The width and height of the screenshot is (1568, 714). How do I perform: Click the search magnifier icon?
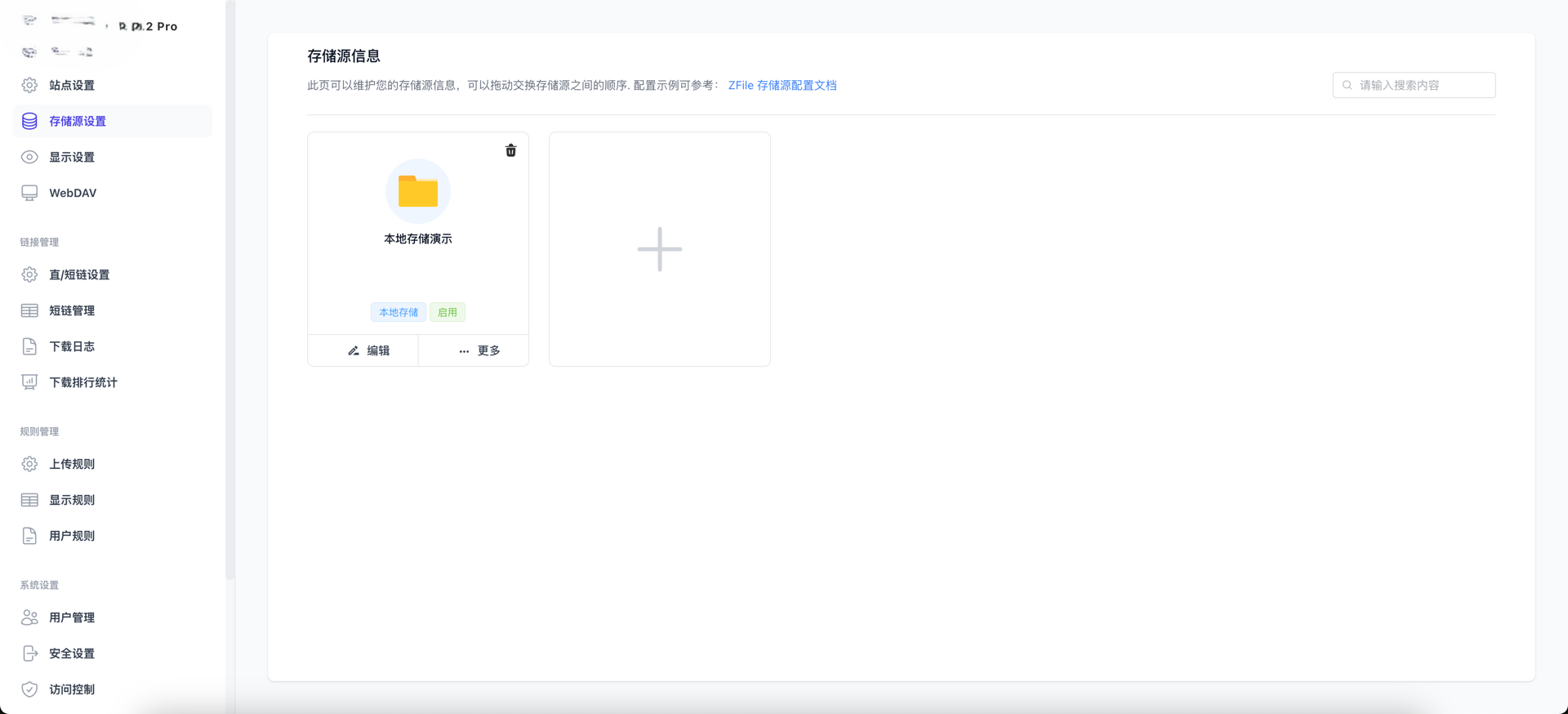tap(1347, 85)
